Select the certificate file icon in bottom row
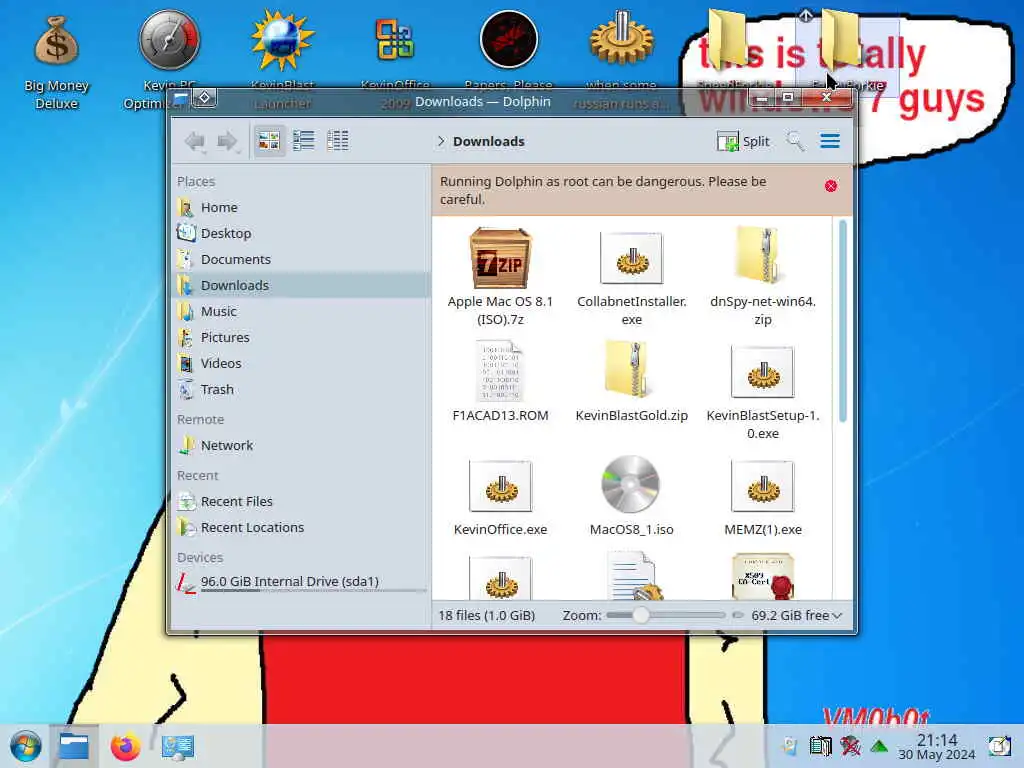This screenshot has height=768, width=1024. [763, 577]
